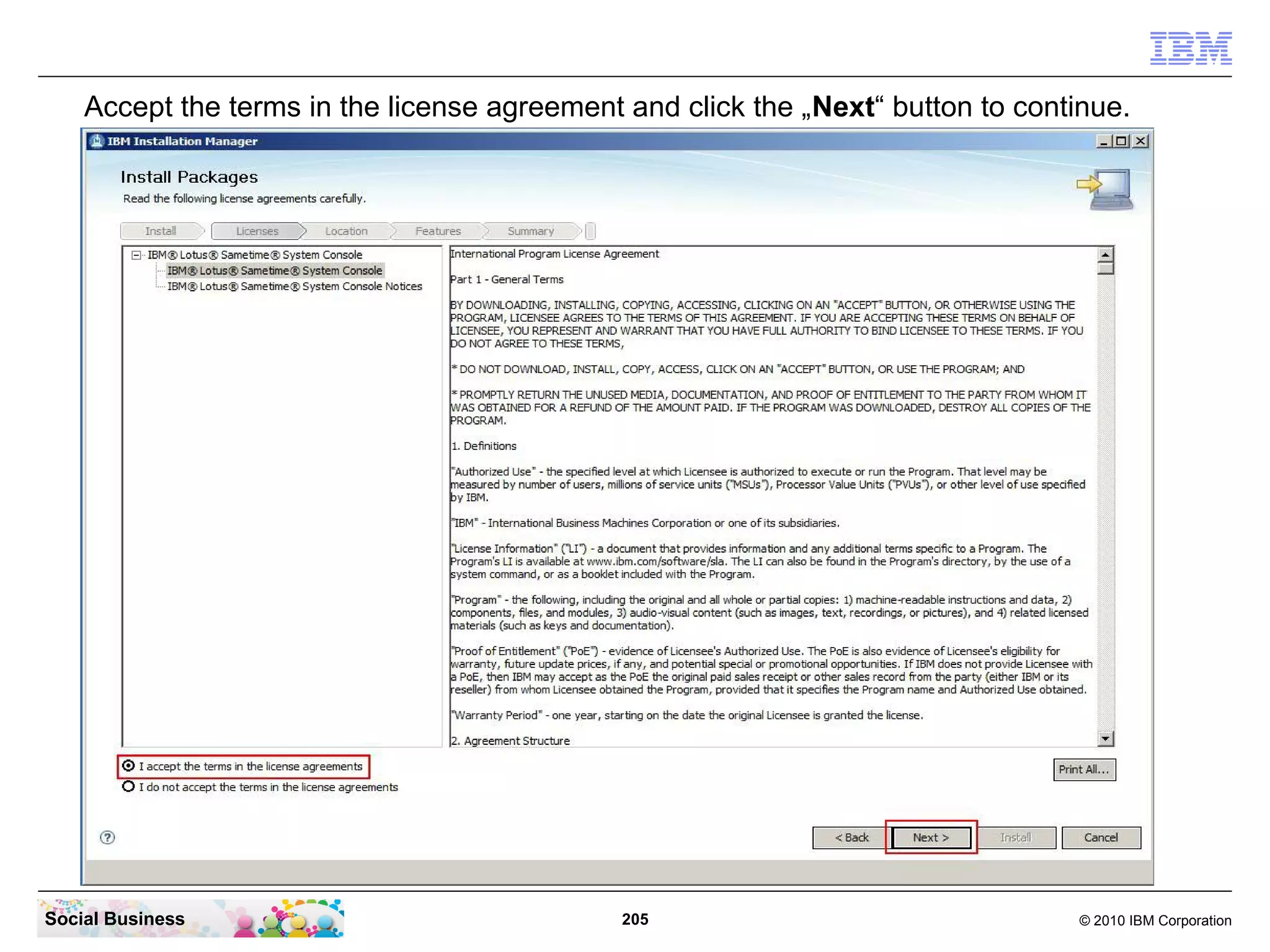
Task: Click the 'Install Packages' heading
Action: click(x=189, y=177)
